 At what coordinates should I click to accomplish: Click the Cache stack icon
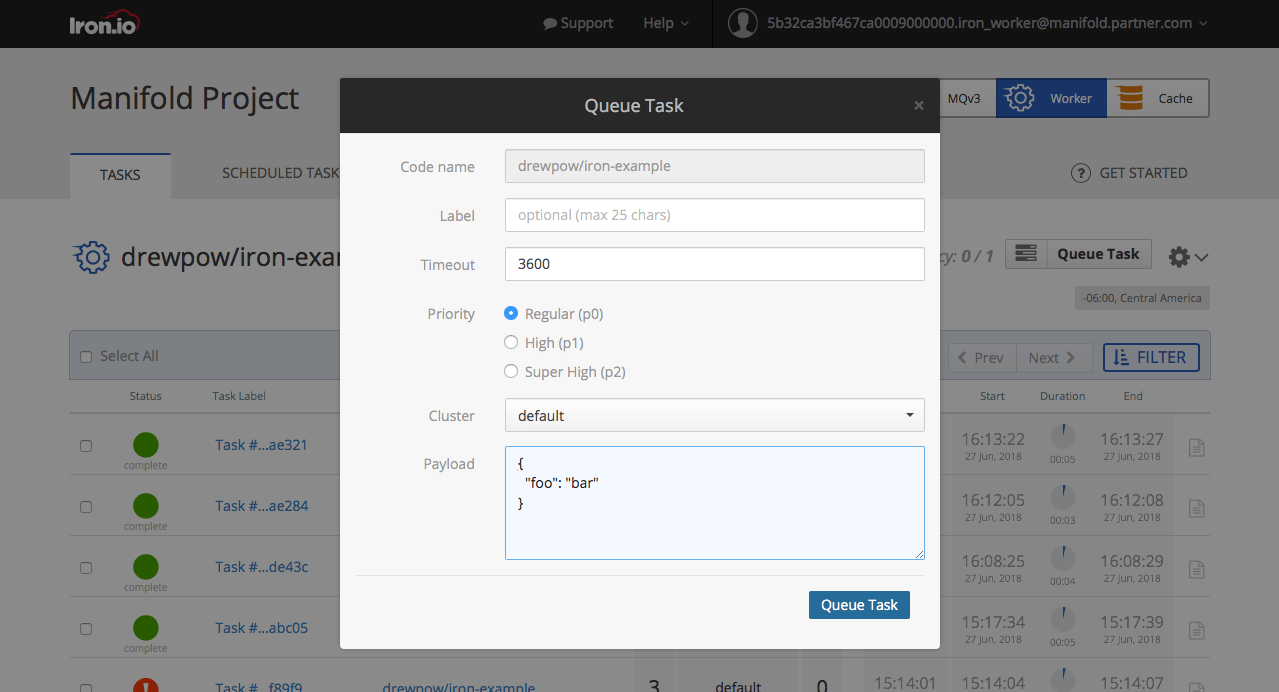click(x=1130, y=98)
